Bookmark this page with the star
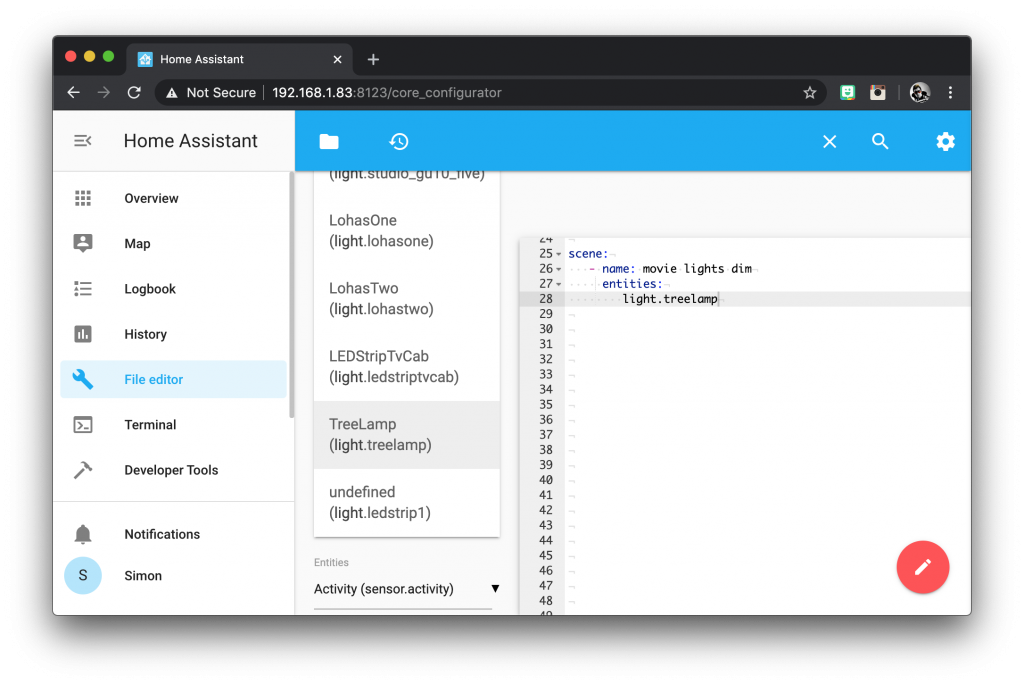 [x=810, y=93]
